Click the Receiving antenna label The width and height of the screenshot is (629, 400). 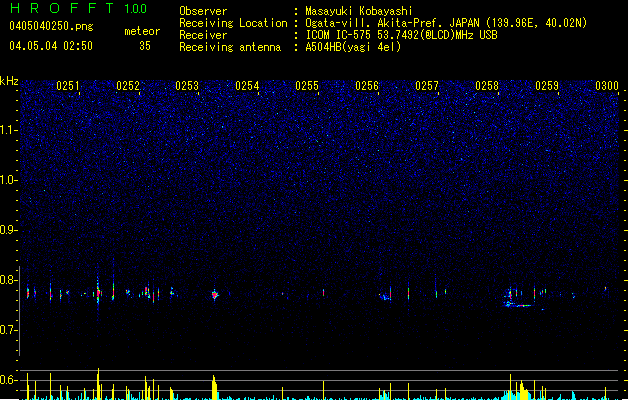tap(230, 47)
